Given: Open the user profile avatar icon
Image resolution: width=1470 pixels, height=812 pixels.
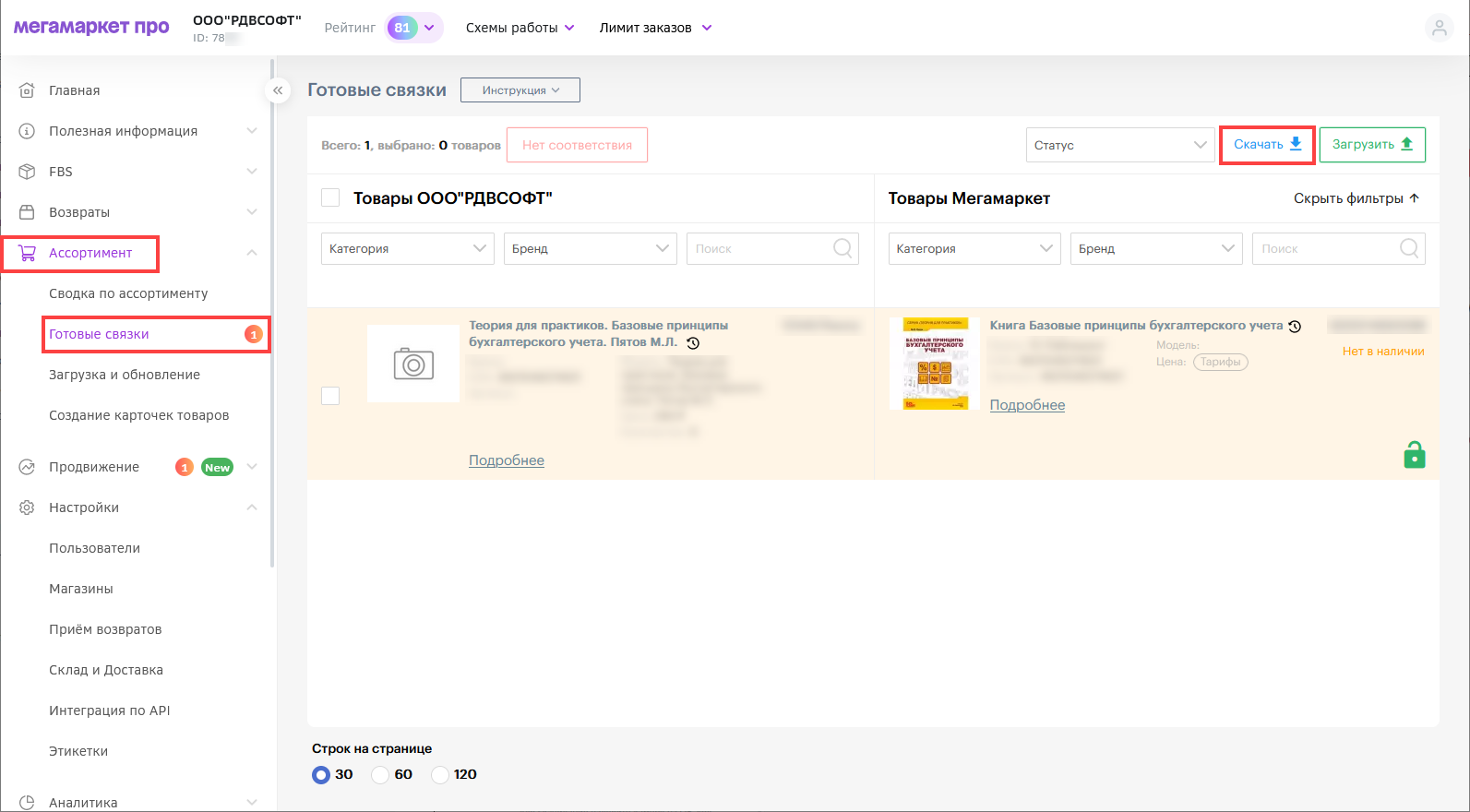Looking at the screenshot, I should (x=1440, y=29).
